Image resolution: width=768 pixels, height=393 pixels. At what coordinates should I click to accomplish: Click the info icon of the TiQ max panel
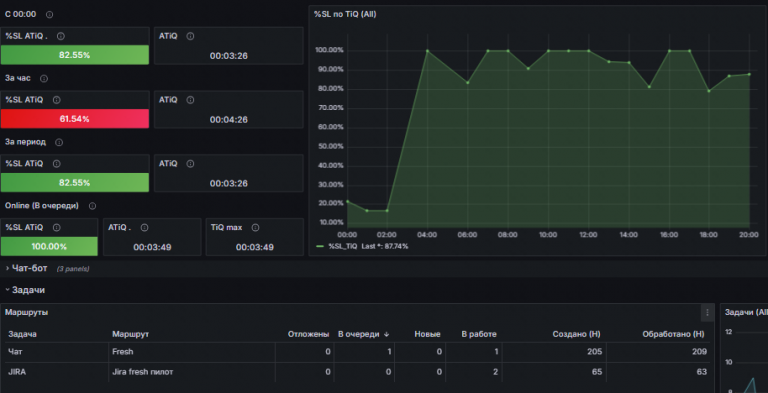[x=255, y=228]
